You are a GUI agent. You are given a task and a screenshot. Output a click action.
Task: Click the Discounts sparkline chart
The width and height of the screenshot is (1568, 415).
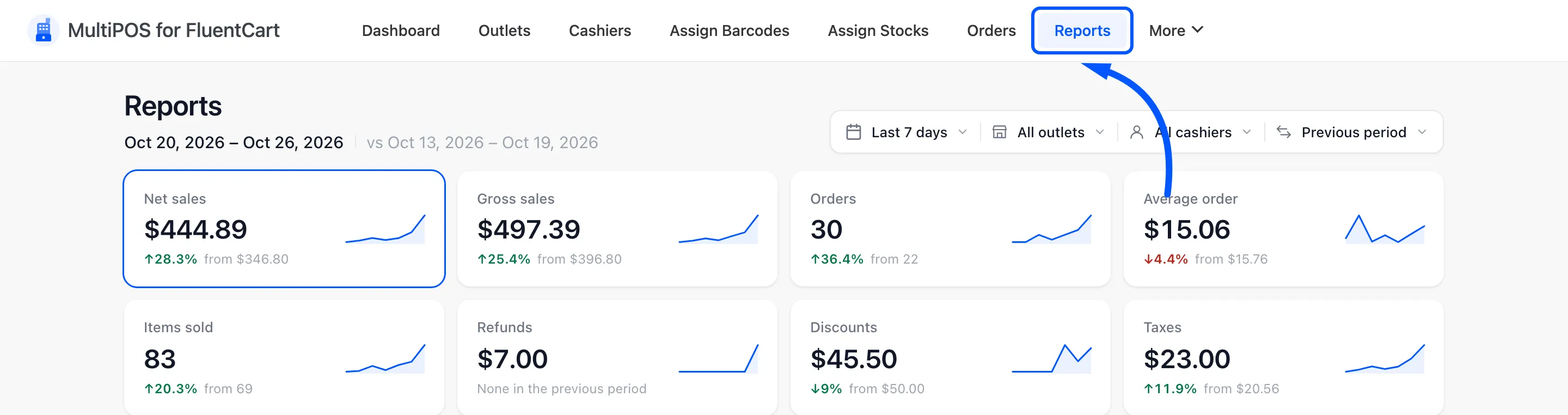pyautogui.click(x=1051, y=358)
